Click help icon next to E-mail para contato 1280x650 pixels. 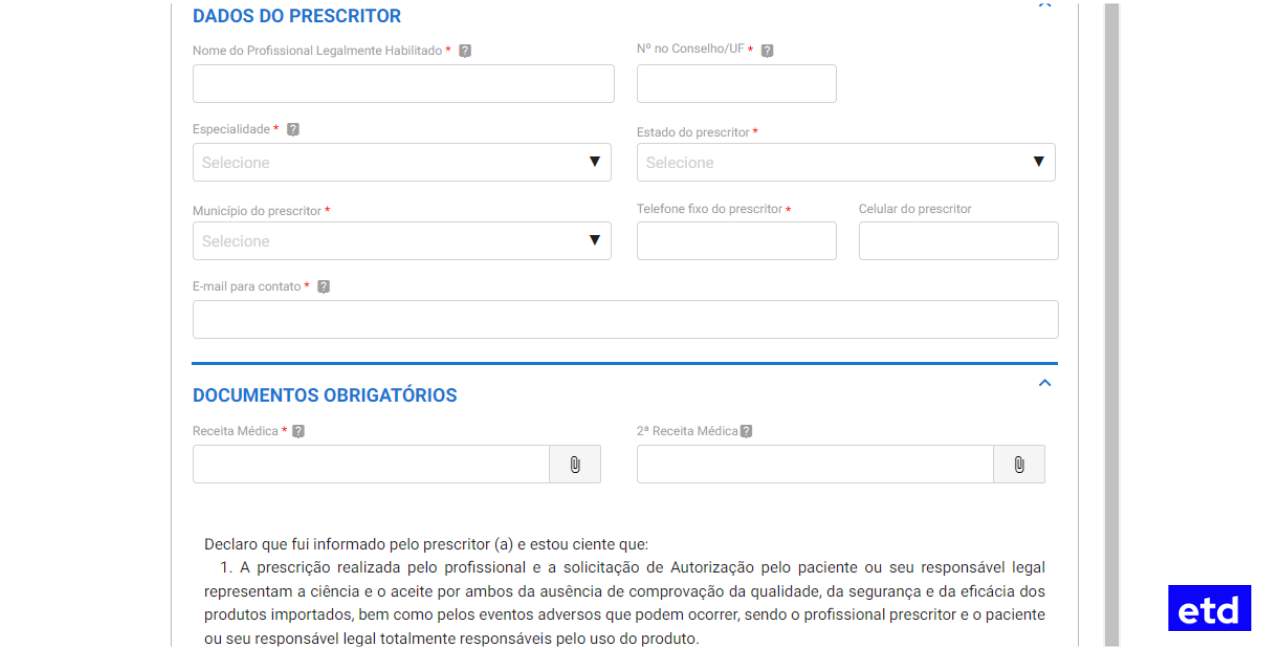coord(323,287)
